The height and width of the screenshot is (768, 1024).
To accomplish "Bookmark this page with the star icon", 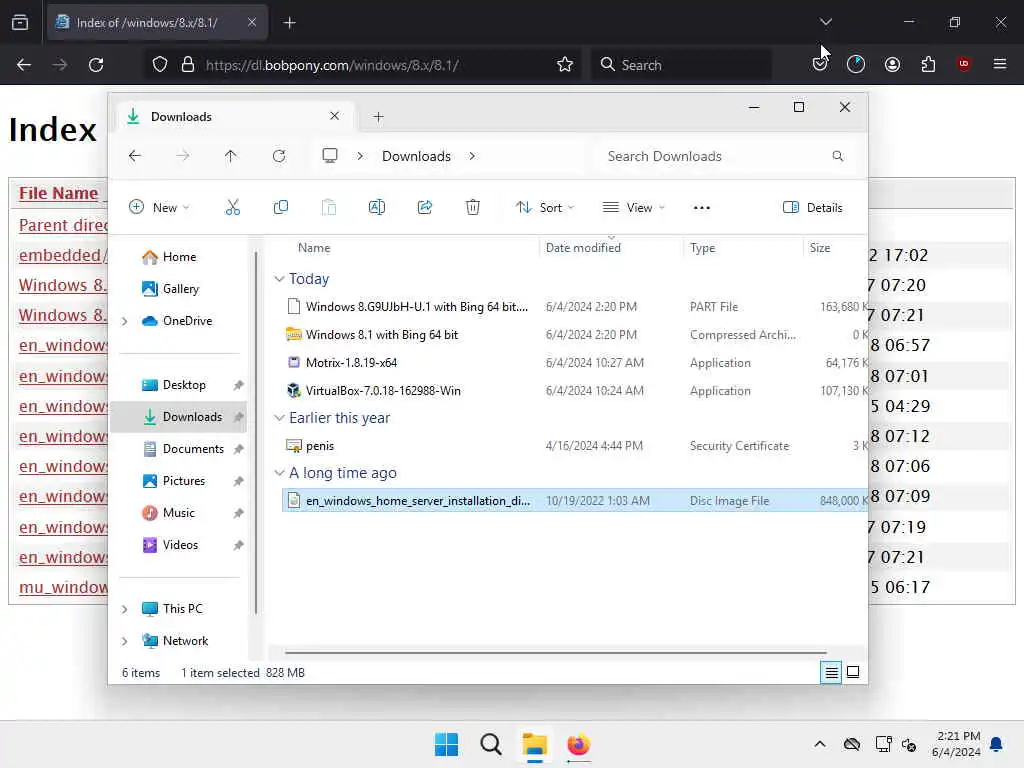I will (x=565, y=65).
